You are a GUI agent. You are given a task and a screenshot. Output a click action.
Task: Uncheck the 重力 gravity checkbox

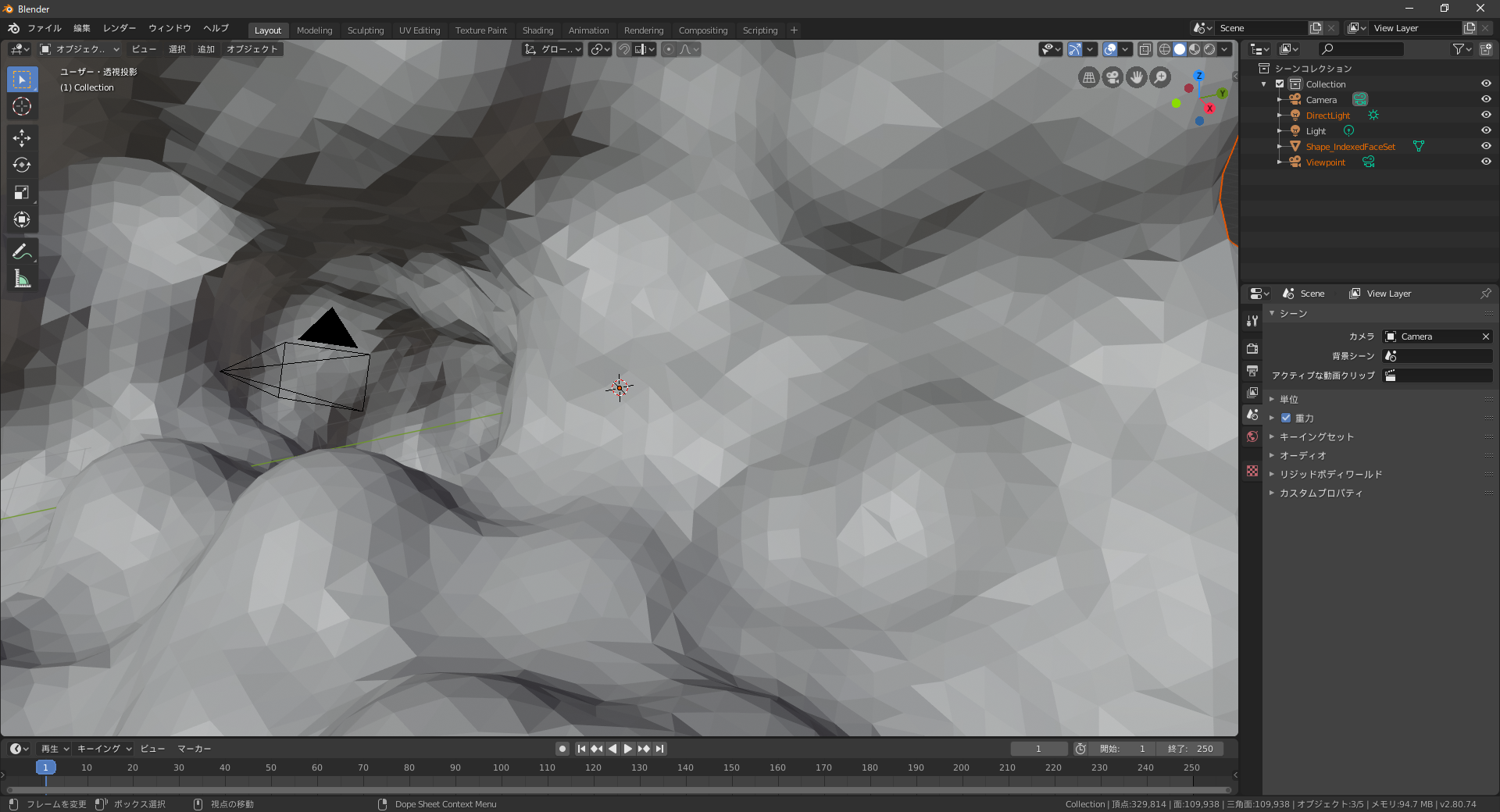tap(1286, 418)
